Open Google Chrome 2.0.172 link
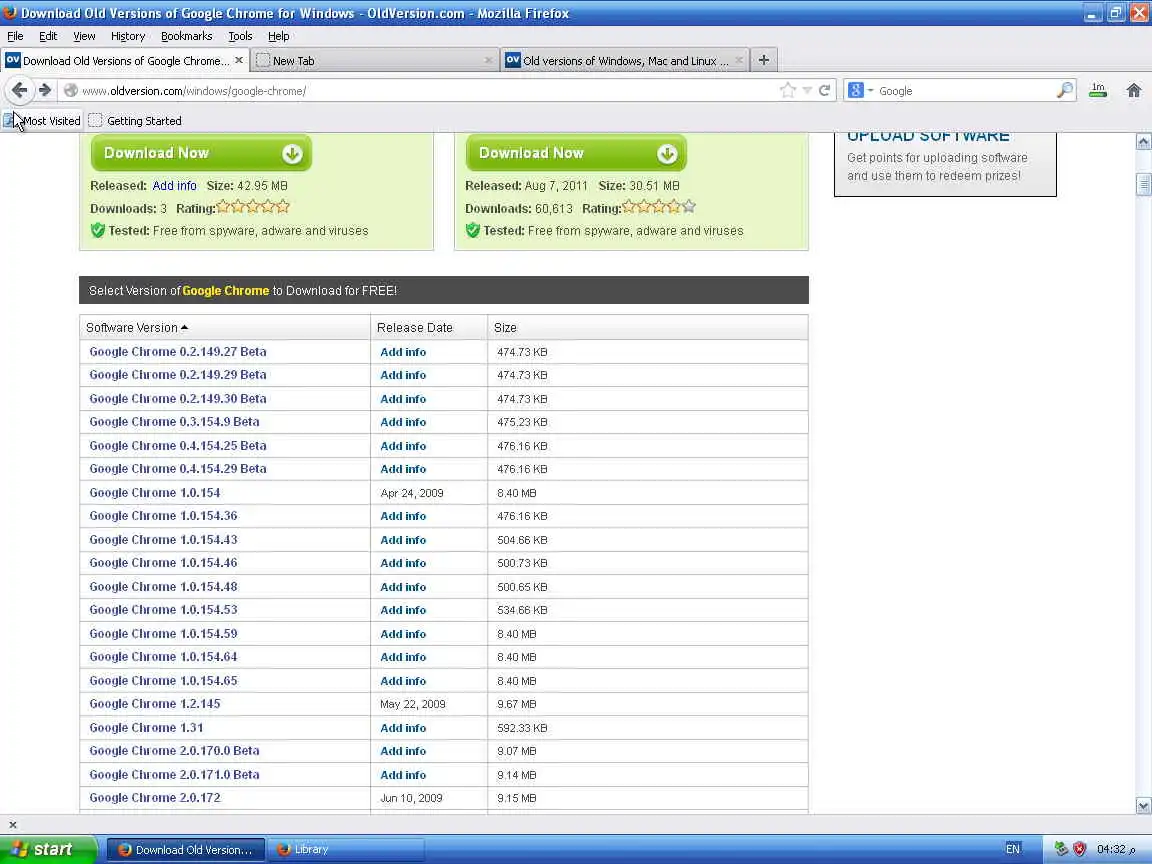Image resolution: width=1152 pixels, height=864 pixels. click(x=154, y=798)
